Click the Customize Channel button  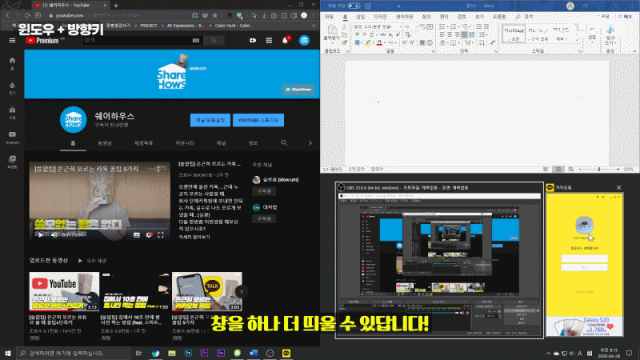click(210, 120)
